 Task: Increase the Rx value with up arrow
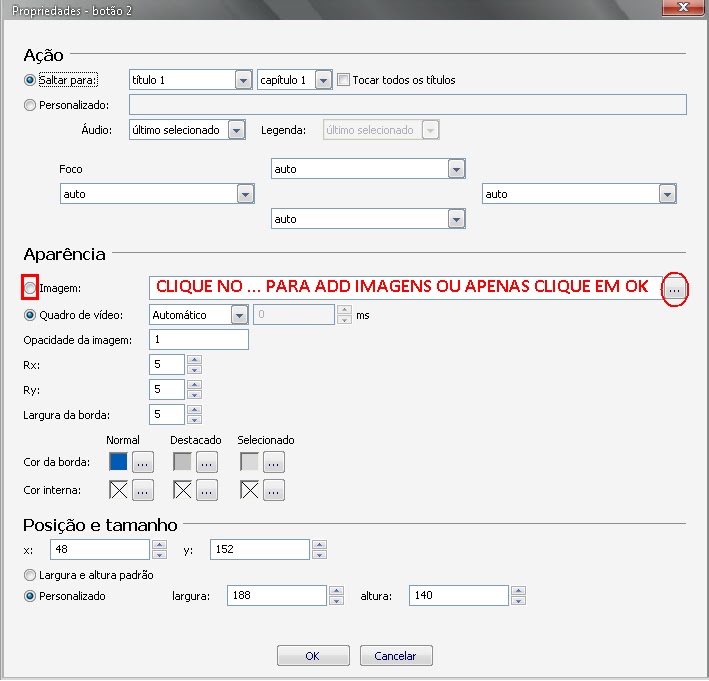194,359
